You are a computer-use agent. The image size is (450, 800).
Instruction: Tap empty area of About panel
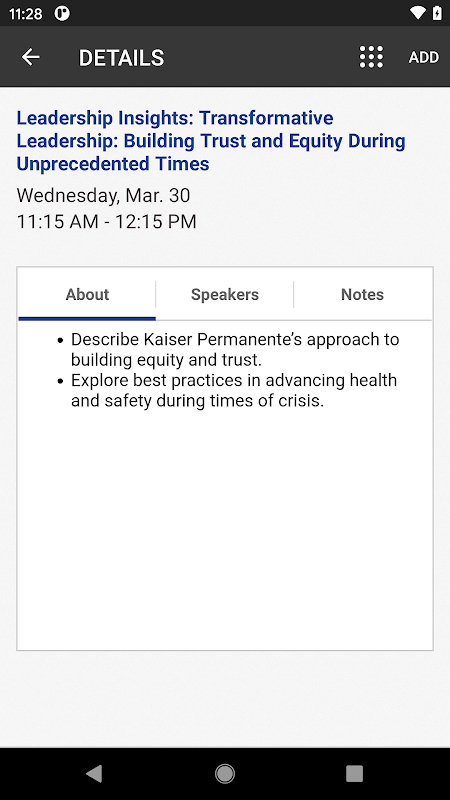[x=224, y=531]
